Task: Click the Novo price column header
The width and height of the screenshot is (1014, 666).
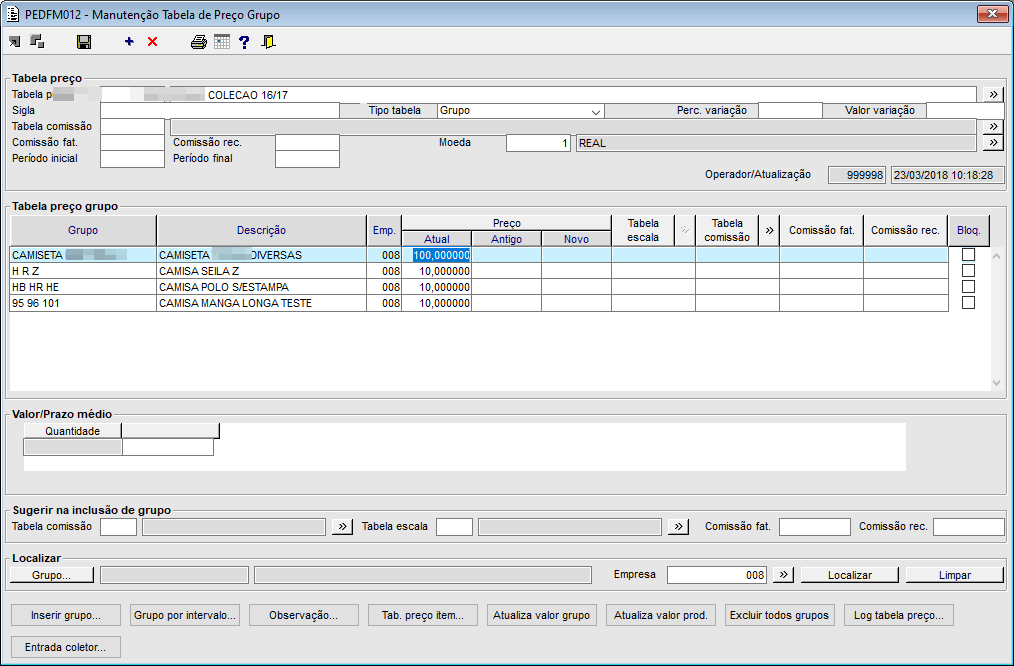Action: click(576, 239)
